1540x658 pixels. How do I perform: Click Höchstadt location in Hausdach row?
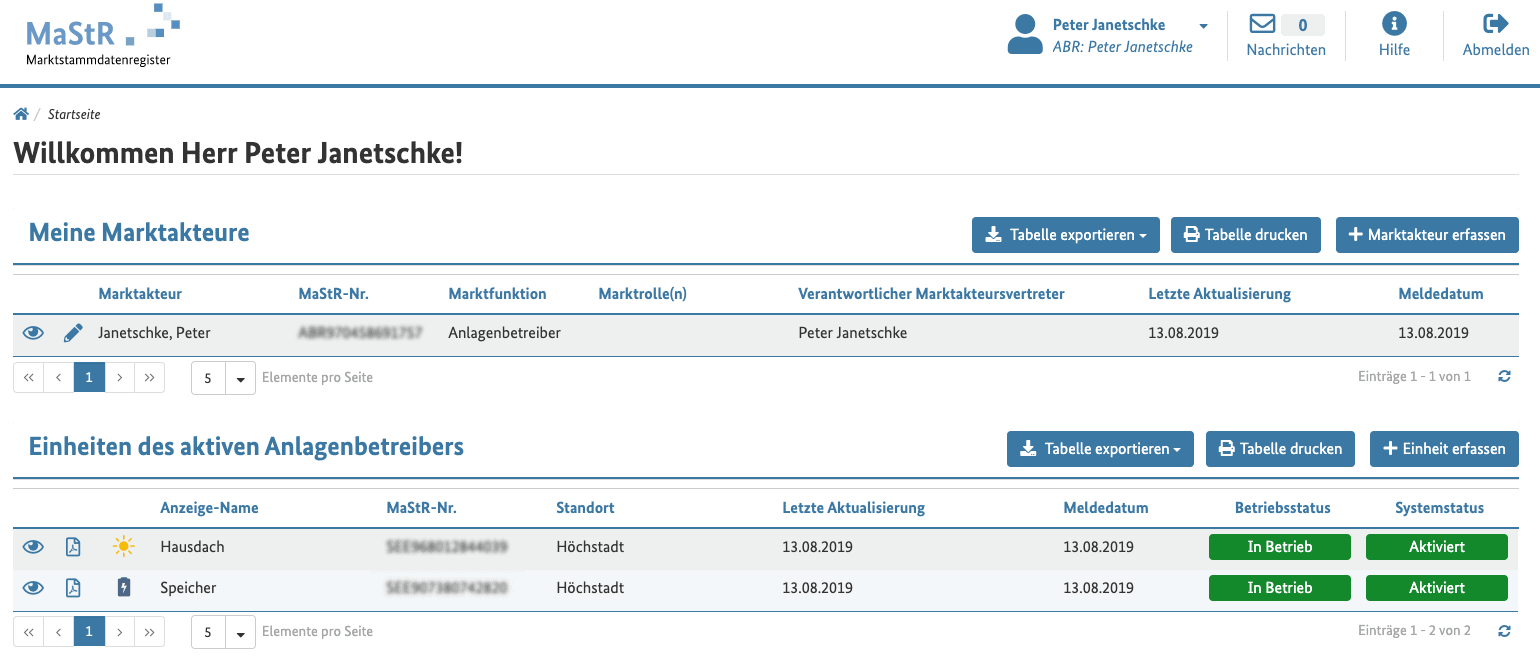tap(590, 547)
